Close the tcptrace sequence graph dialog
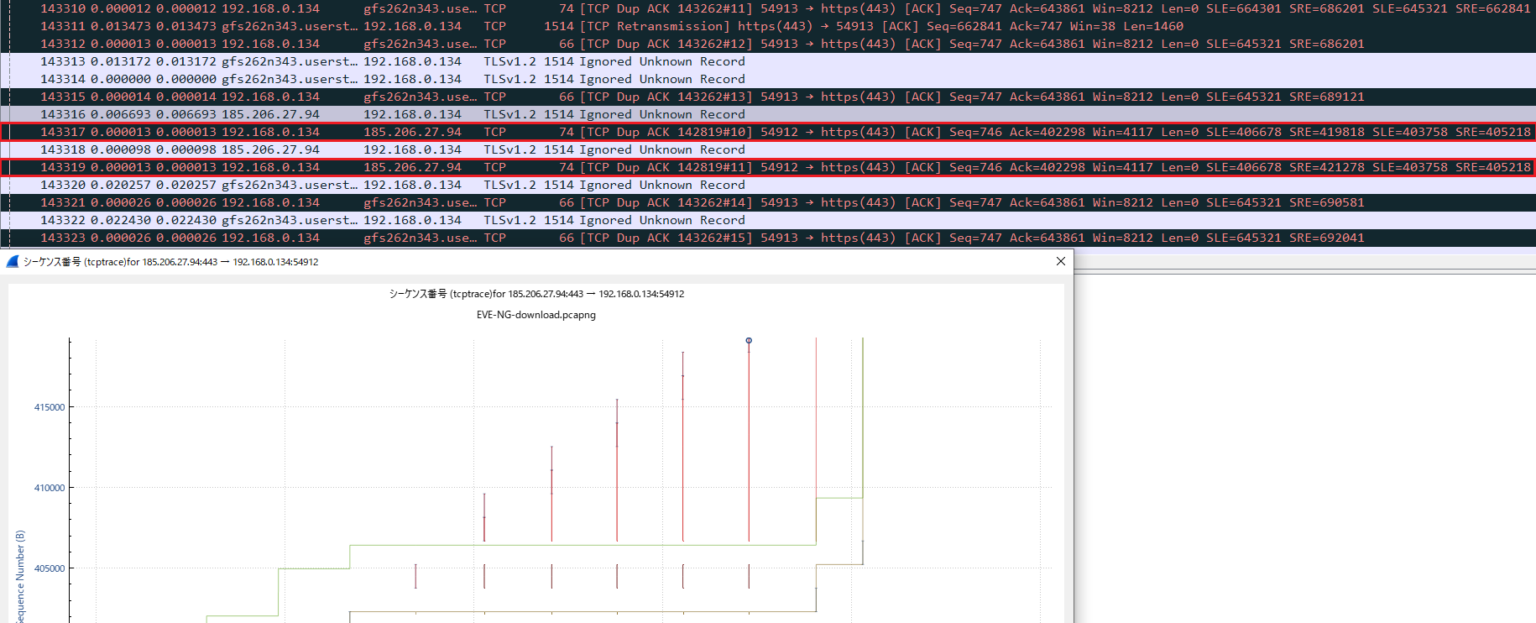 click(1061, 262)
